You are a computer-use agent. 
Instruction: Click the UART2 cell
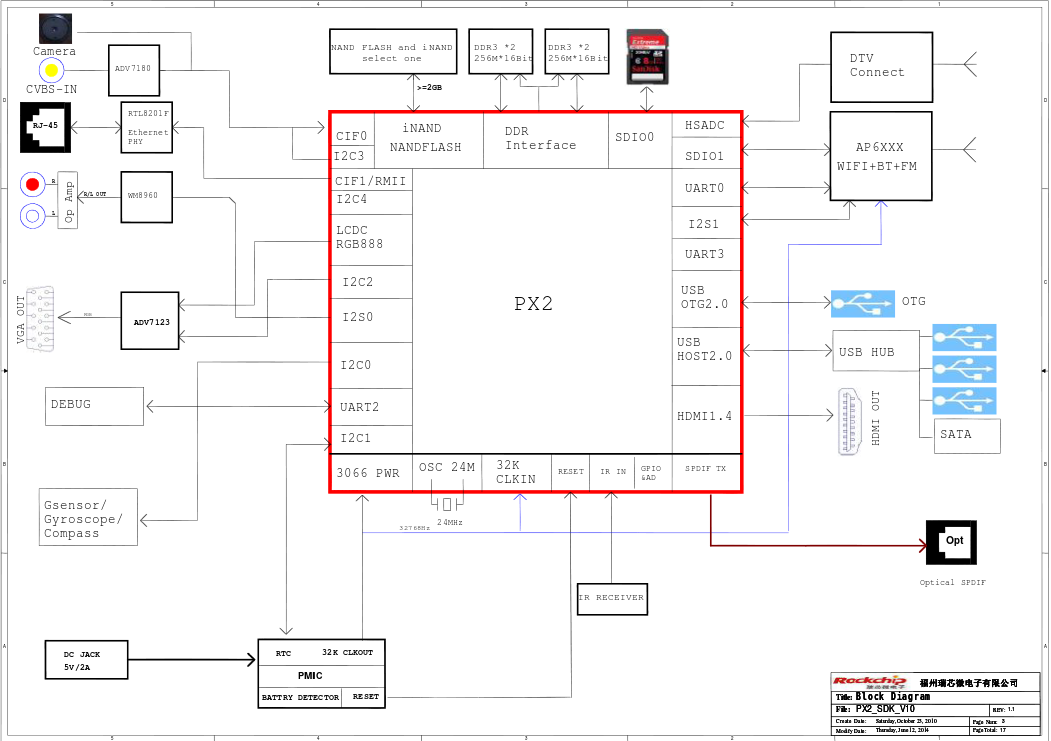point(372,407)
